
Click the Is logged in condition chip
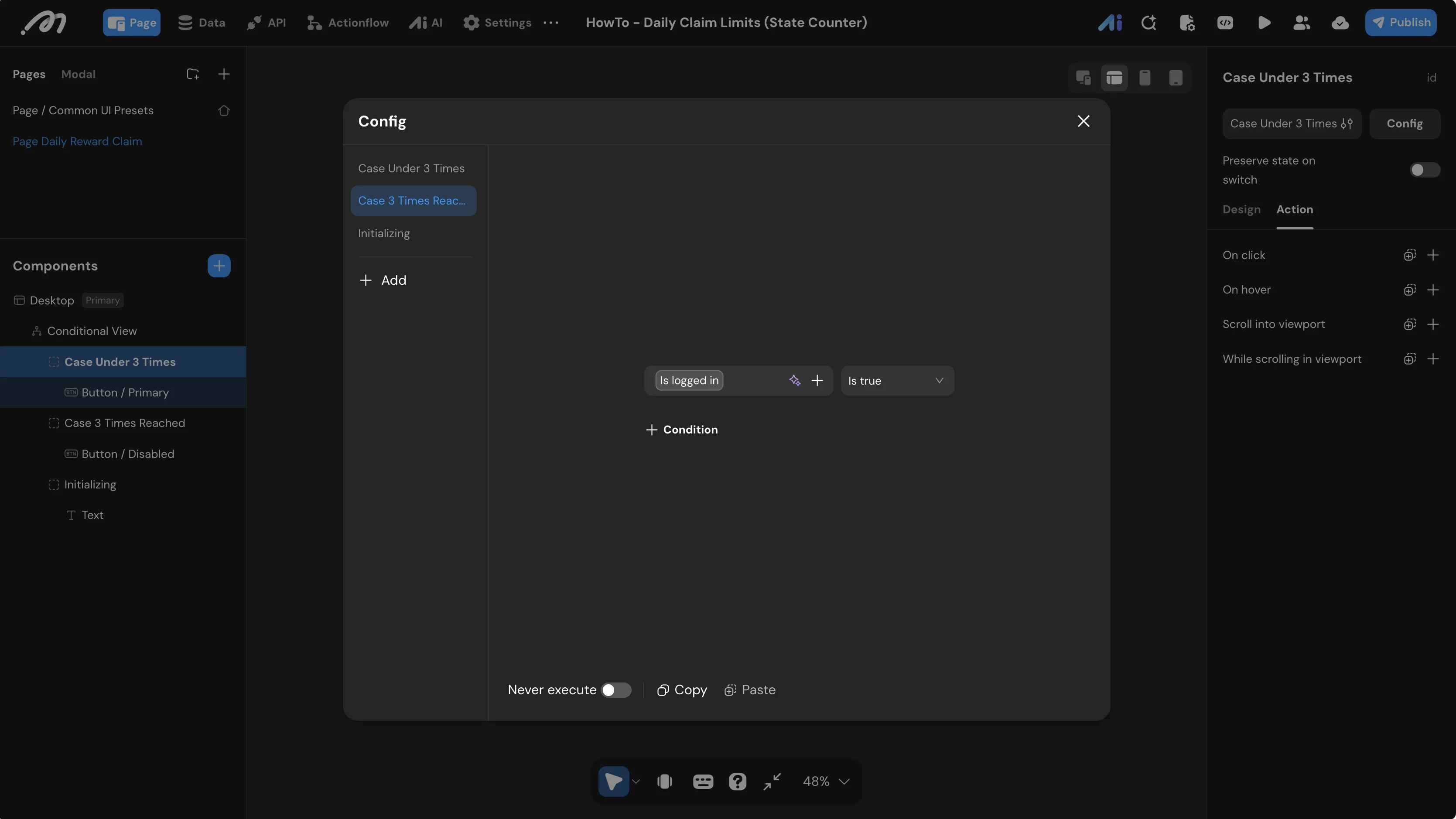pos(689,380)
